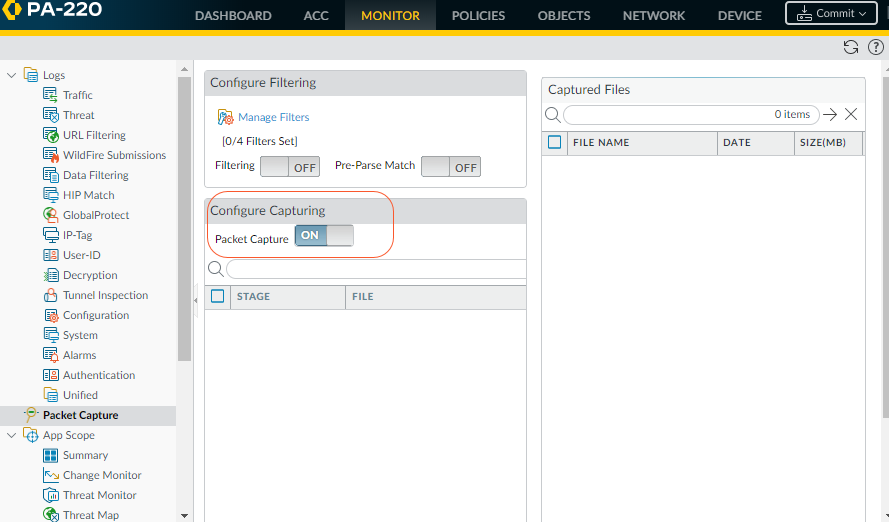Click the Manage Filters funnel icon
The width and height of the screenshot is (889, 522).
(225, 117)
